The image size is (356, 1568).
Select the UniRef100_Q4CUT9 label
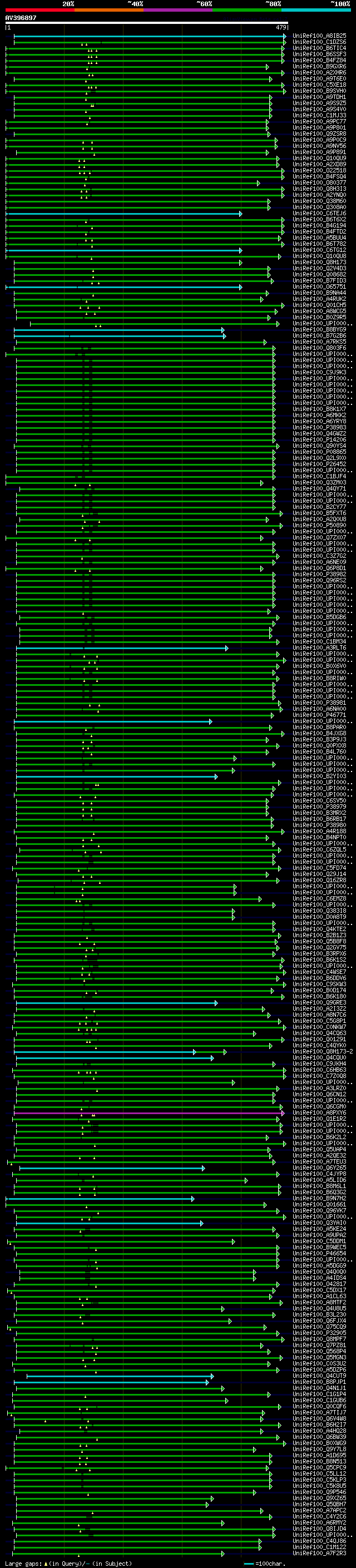pos(319,1376)
